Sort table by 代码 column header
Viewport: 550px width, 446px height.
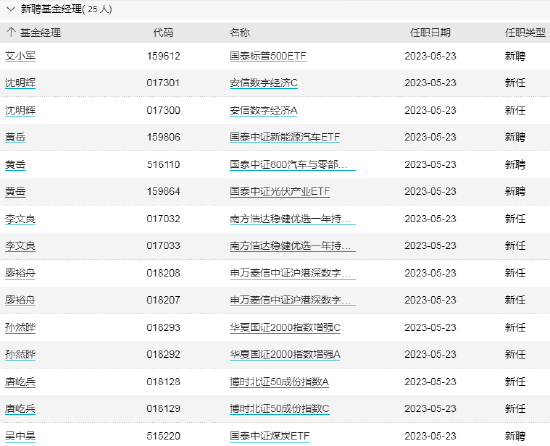163,33
